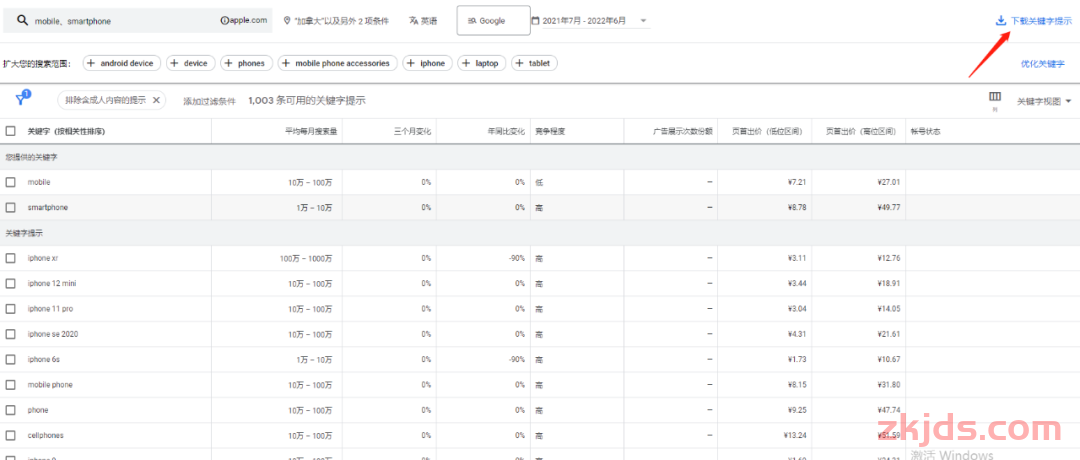1080x460 pixels.
Task: Add 'mobile phone accessories' chip
Action: coord(338,63)
